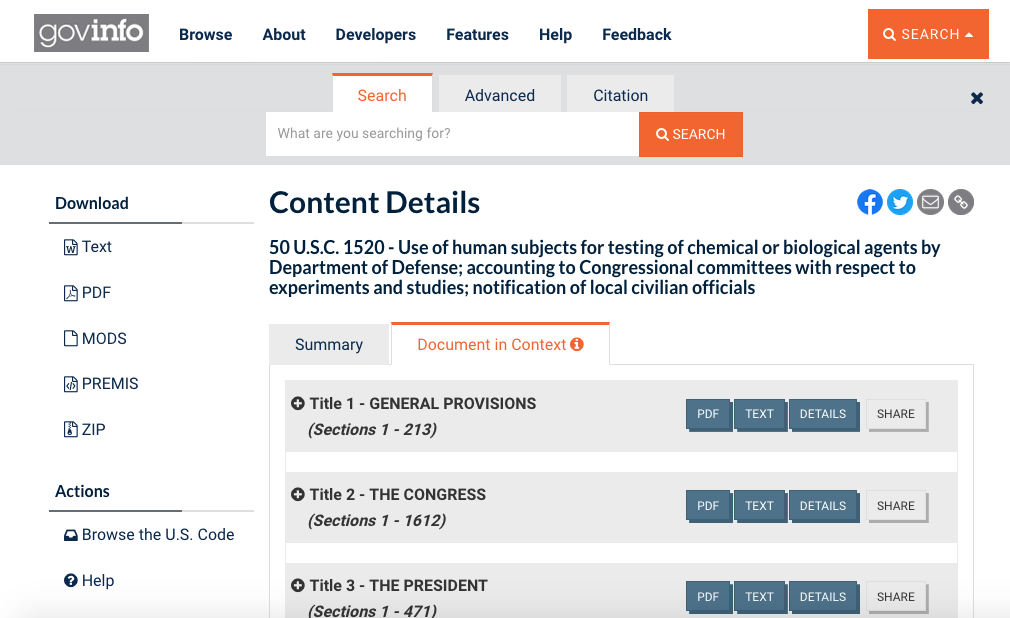Expand Title 2 - The Congress
The height and width of the screenshot is (618, 1010).
pos(298,495)
